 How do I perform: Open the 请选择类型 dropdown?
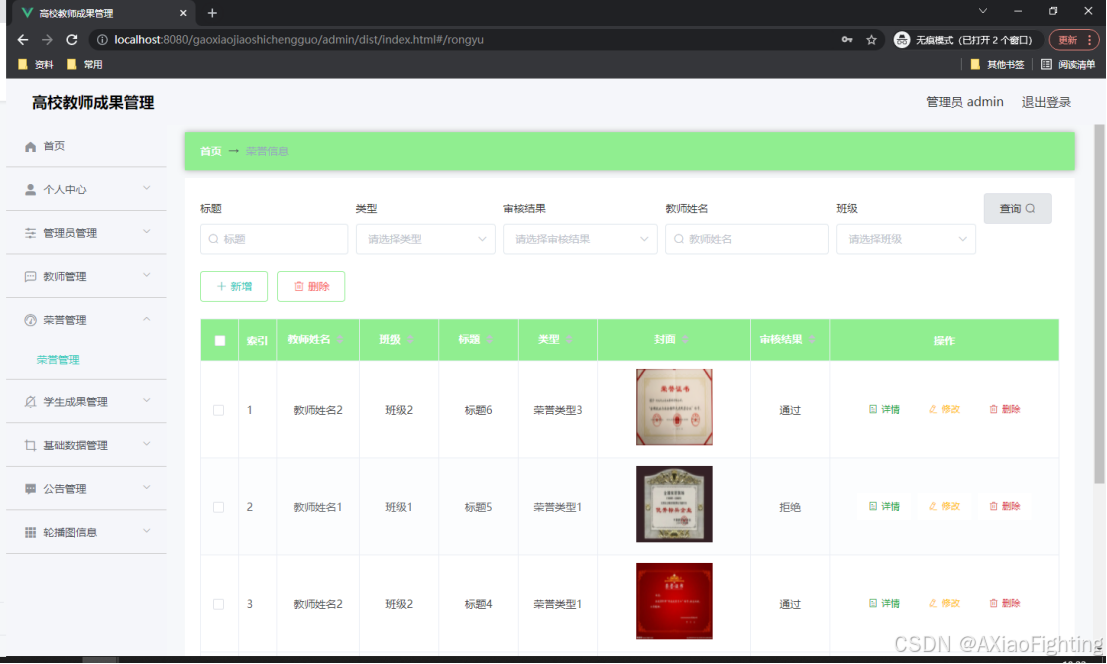[426, 239]
